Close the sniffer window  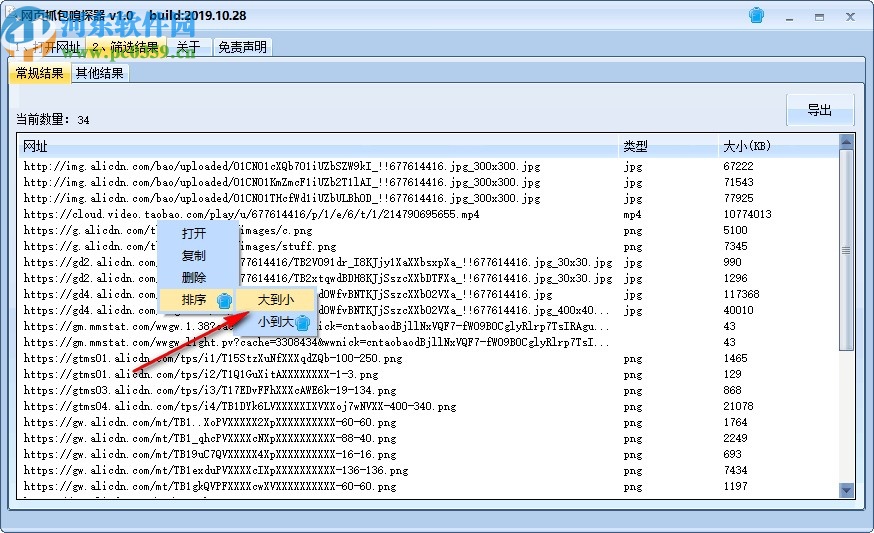[x=850, y=17]
